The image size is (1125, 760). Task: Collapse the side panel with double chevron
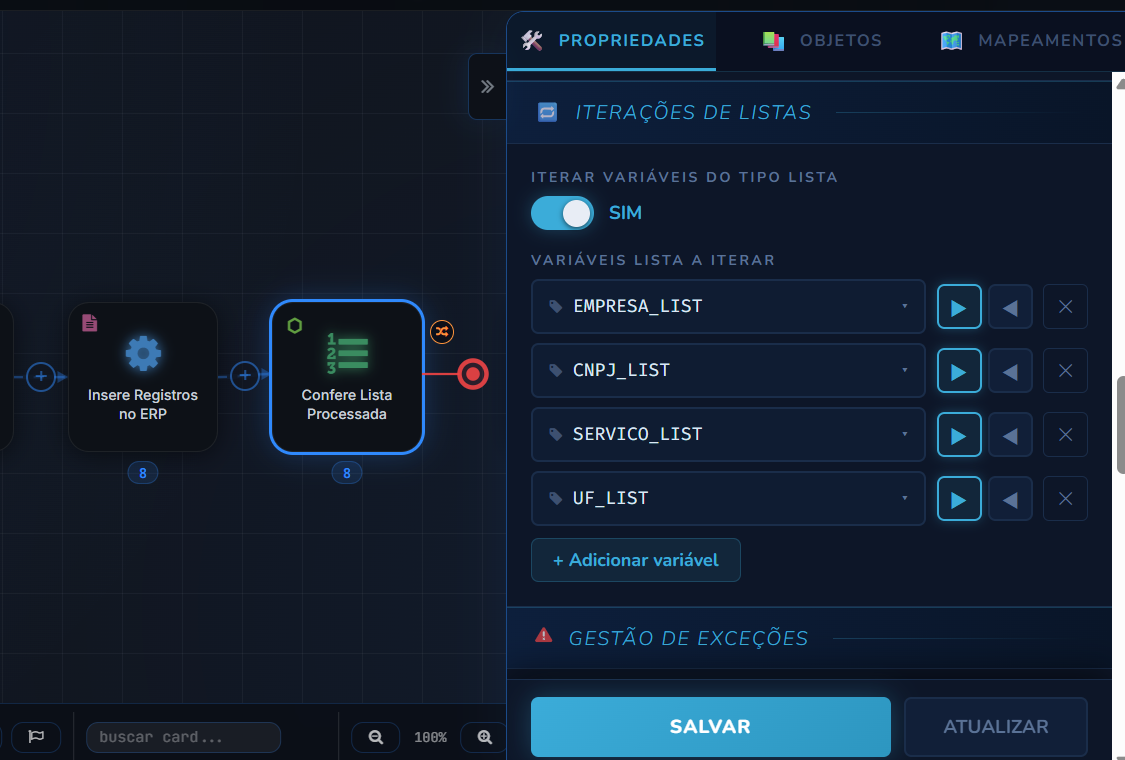[x=488, y=87]
